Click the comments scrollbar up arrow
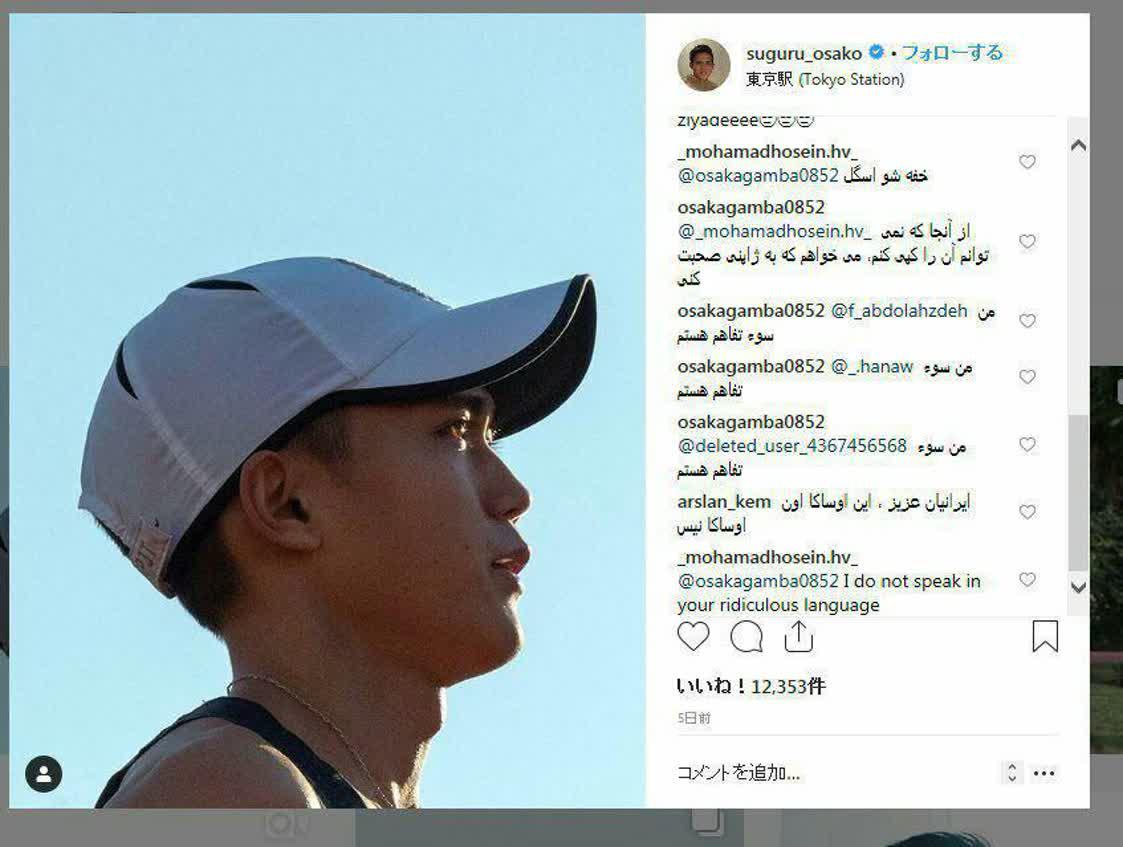 click(x=1078, y=145)
